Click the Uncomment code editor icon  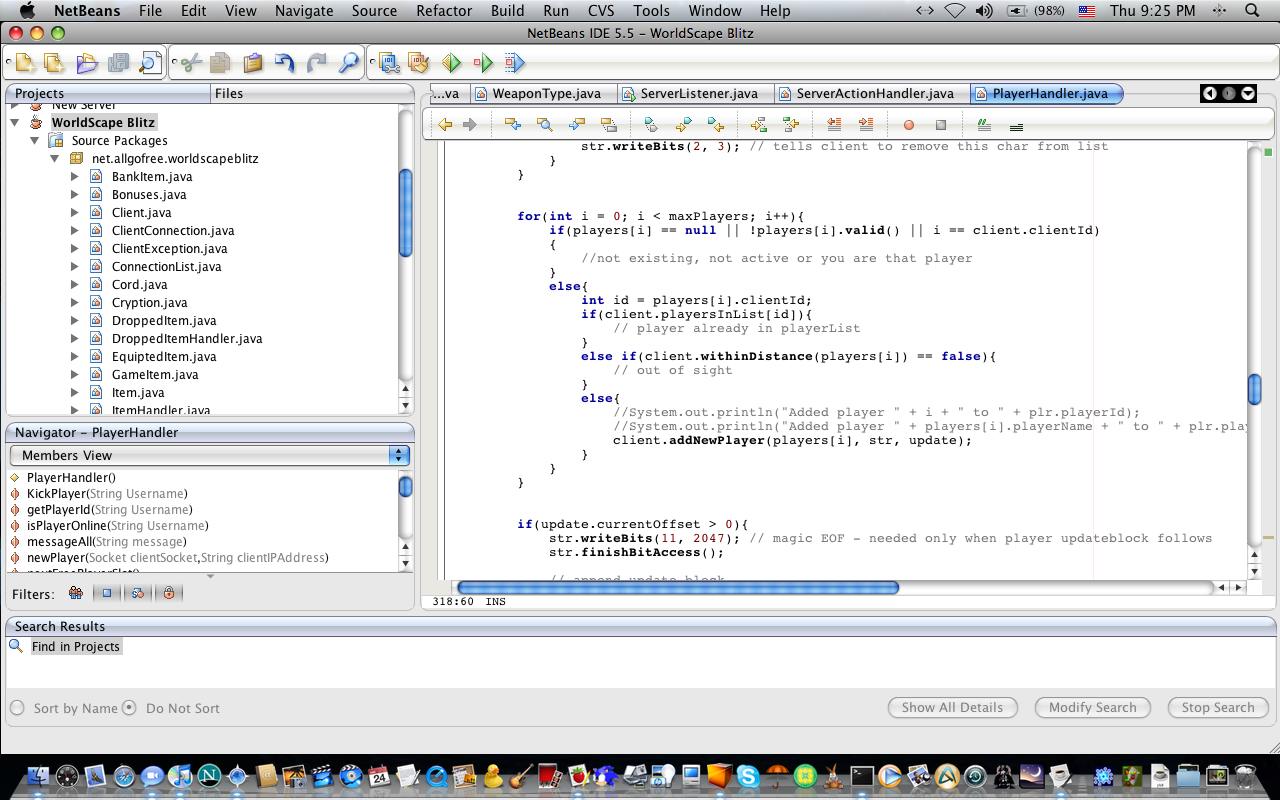(x=1016, y=126)
